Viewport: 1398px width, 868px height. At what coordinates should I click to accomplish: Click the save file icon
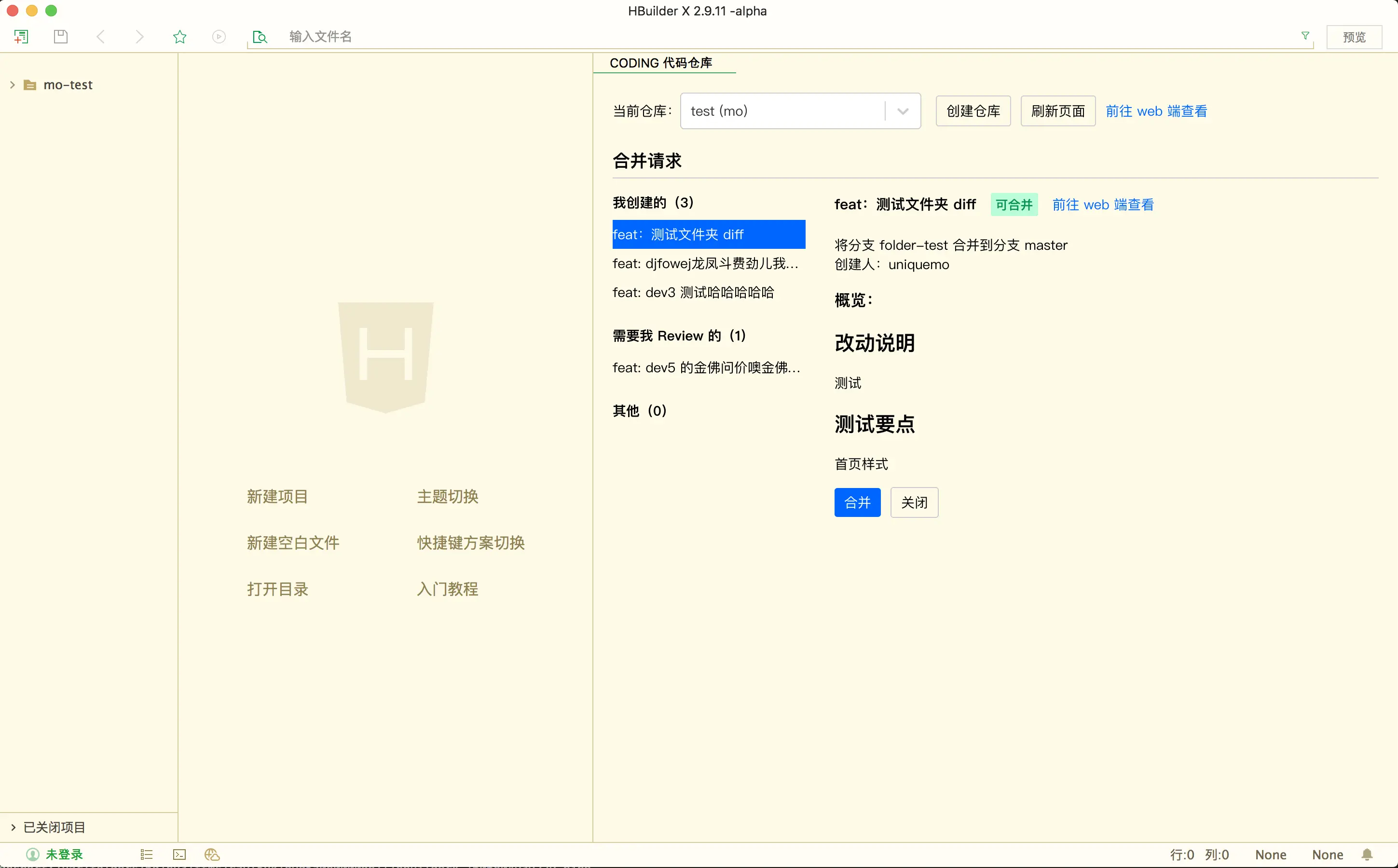point(61,37)
